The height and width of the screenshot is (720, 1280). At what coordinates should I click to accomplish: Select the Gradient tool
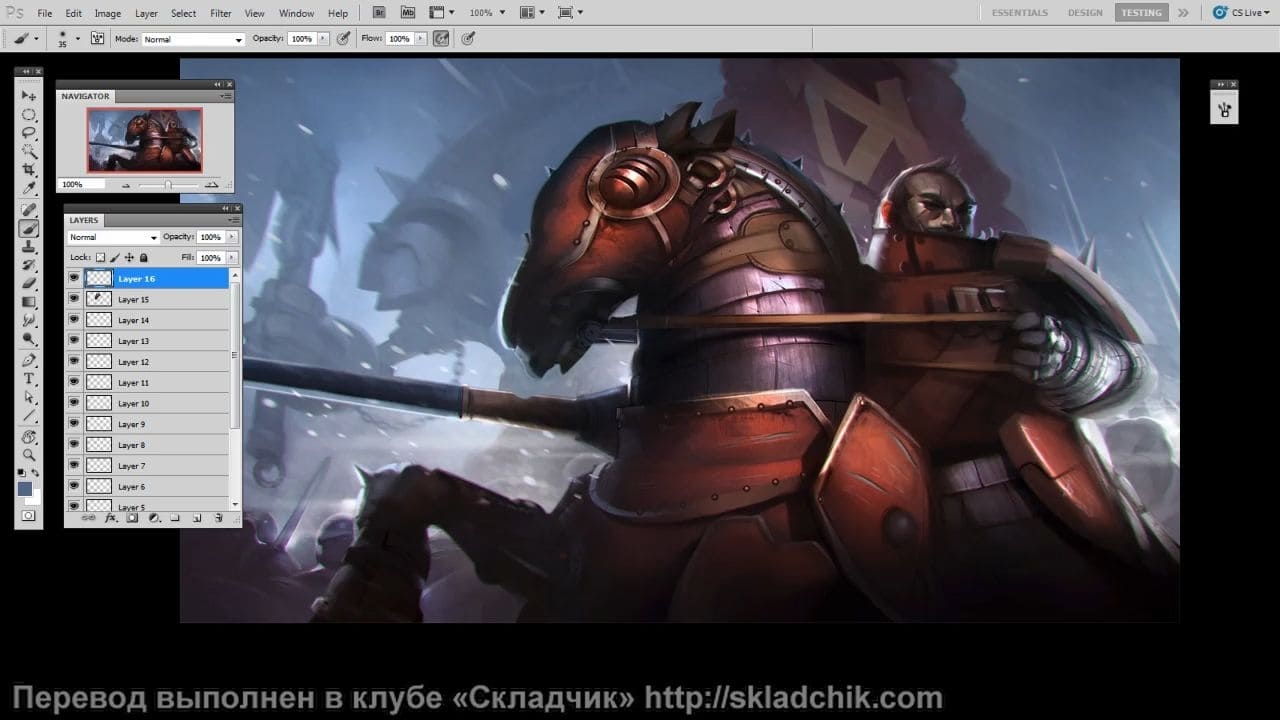click(29, 302)
